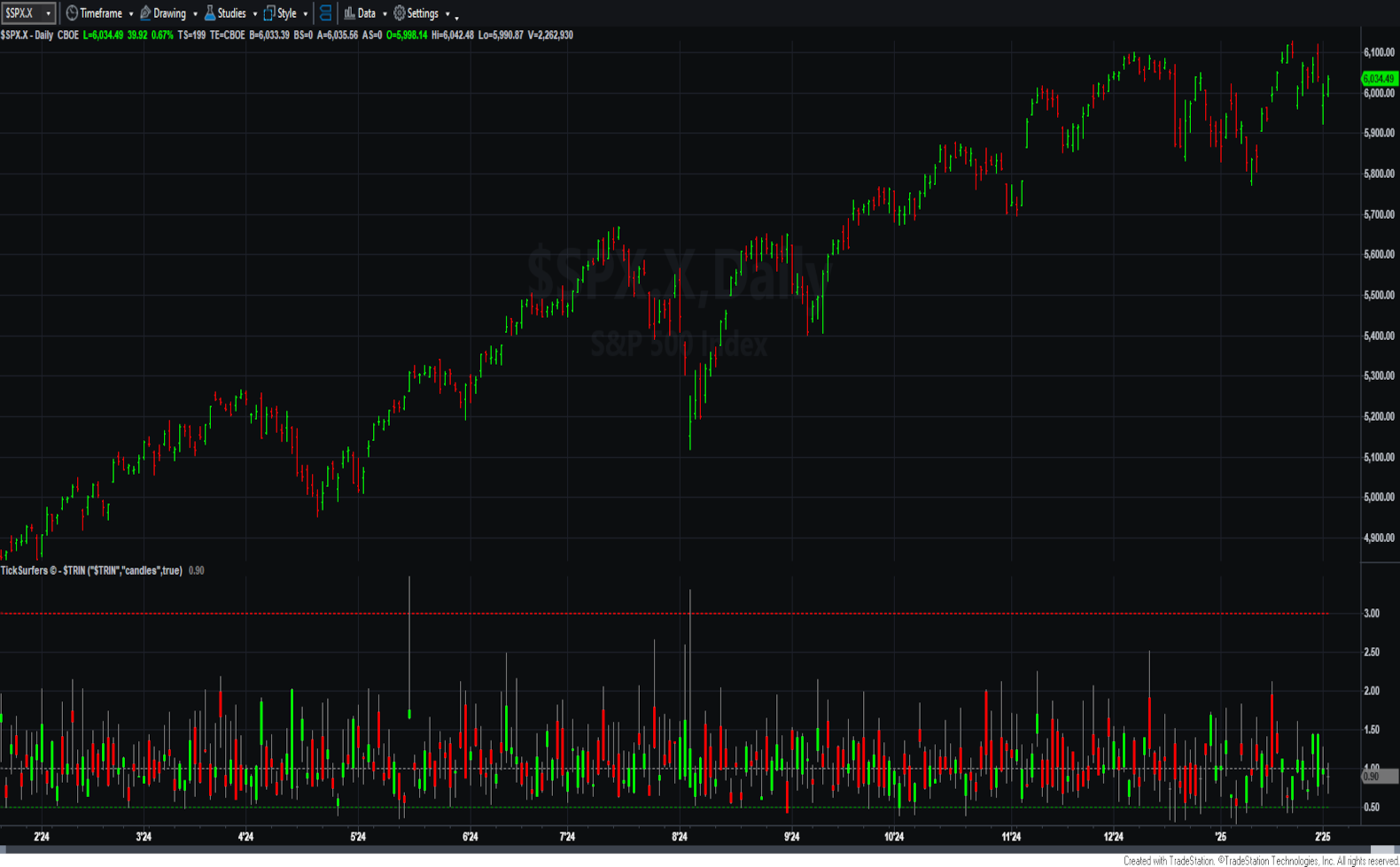Expand the Settings dropdown arrow
1400x867 pixels.
coord(447,14)
